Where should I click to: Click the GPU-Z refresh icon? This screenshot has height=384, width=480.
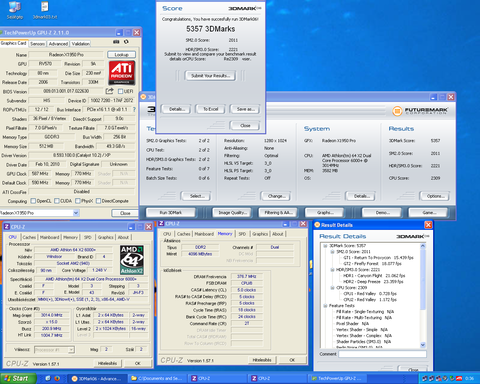(x=126, y=42)
